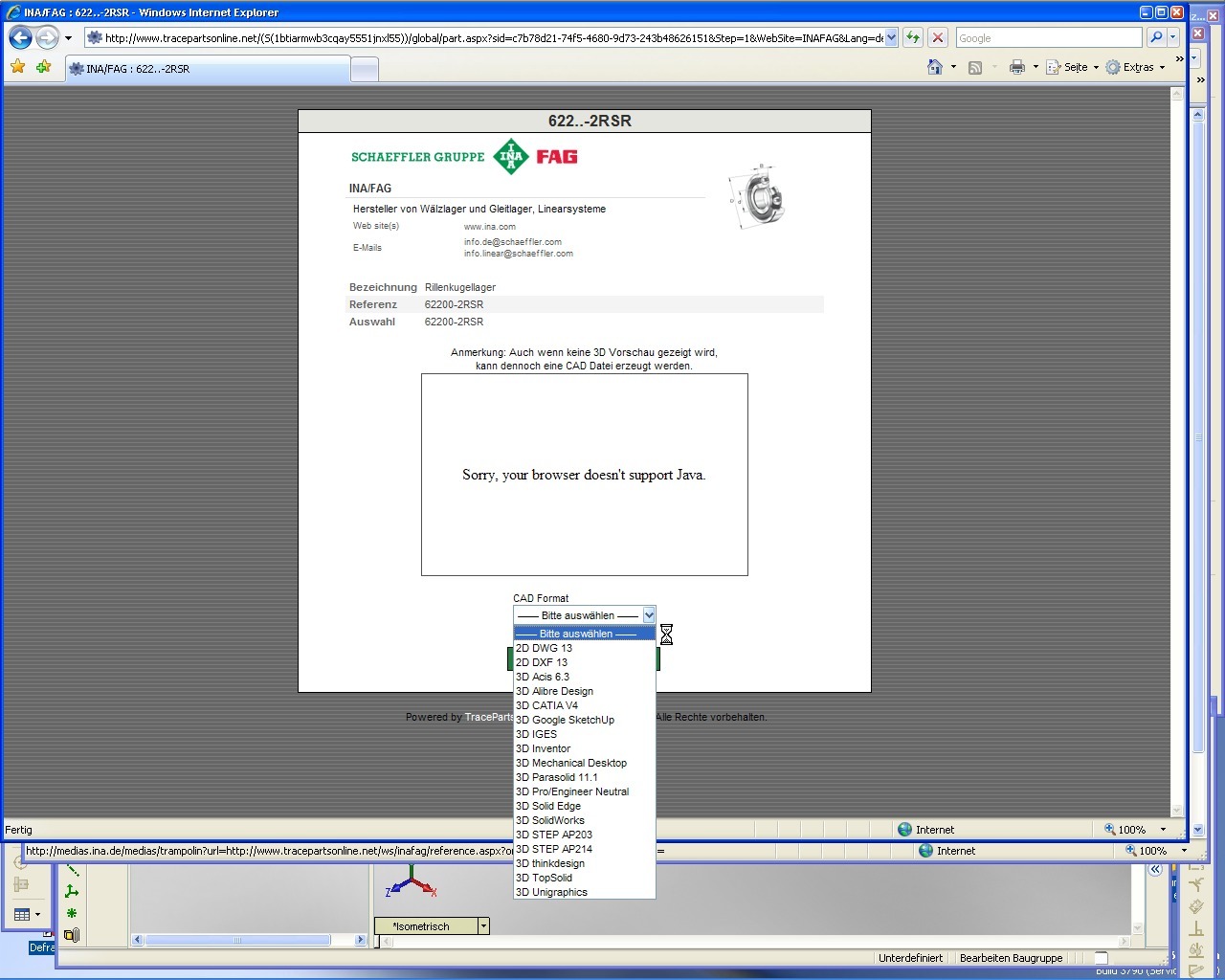Click the Google search box
The width and height of the screenshot is (1225, 980).
(1049, 37)
